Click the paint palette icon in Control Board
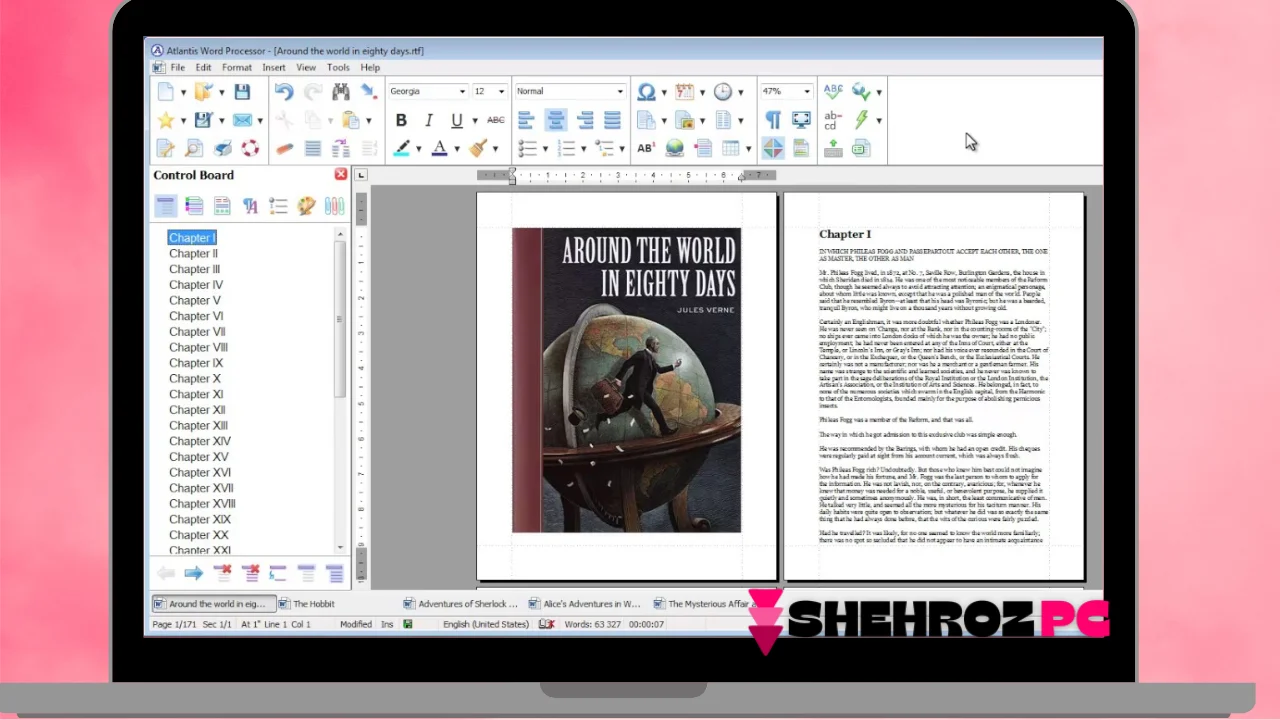Image resolution: width=1280 pixels, height=720 pixels. coord(306,206)
